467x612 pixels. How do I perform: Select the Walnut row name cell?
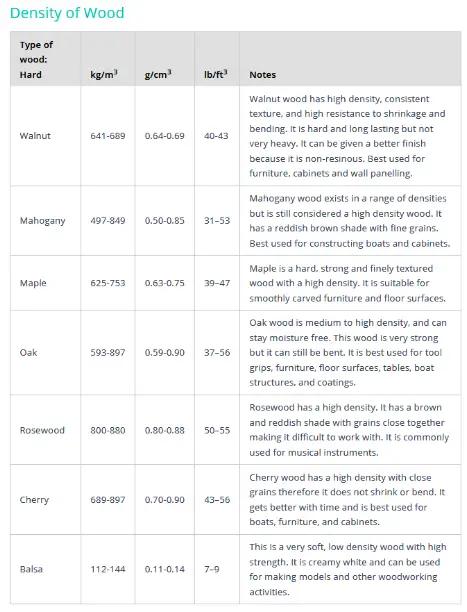pyautogui.click(x=45, y=136)
